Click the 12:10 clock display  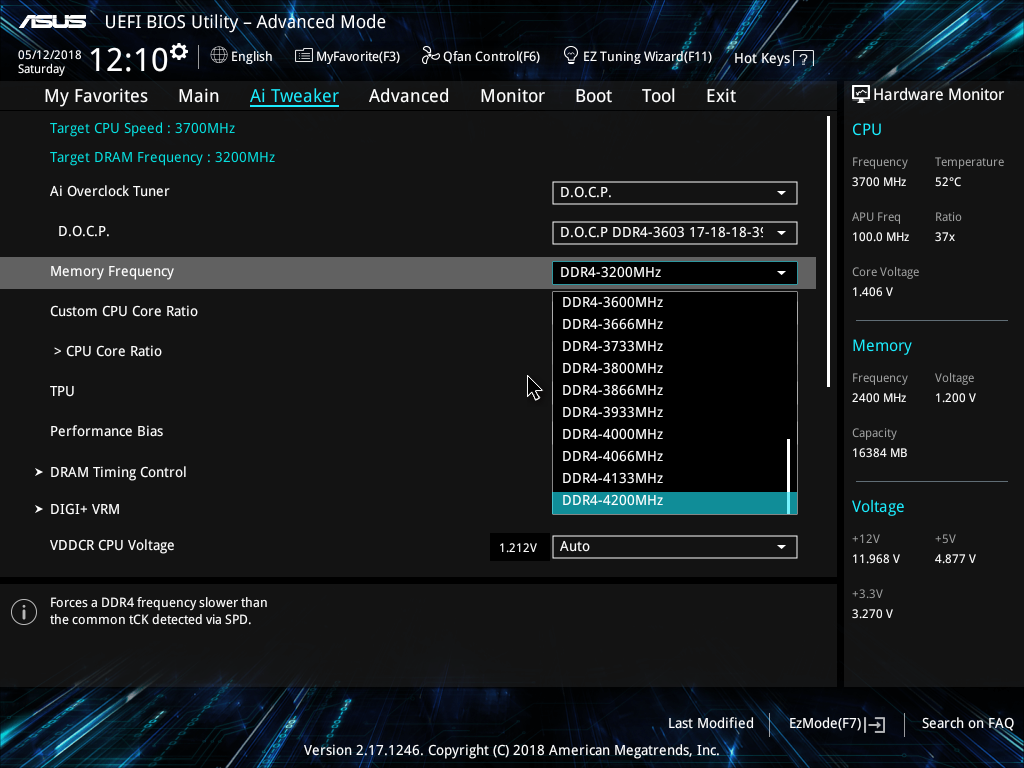(129, 59)
